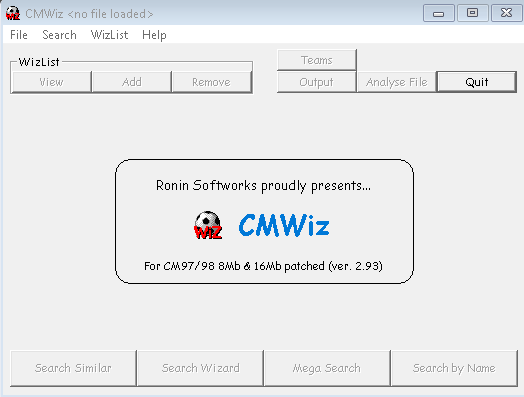This screenshot has width=524, height=397.
Task: Click the Wiz football logo in splash panel
Action: (x=208, y=225)
